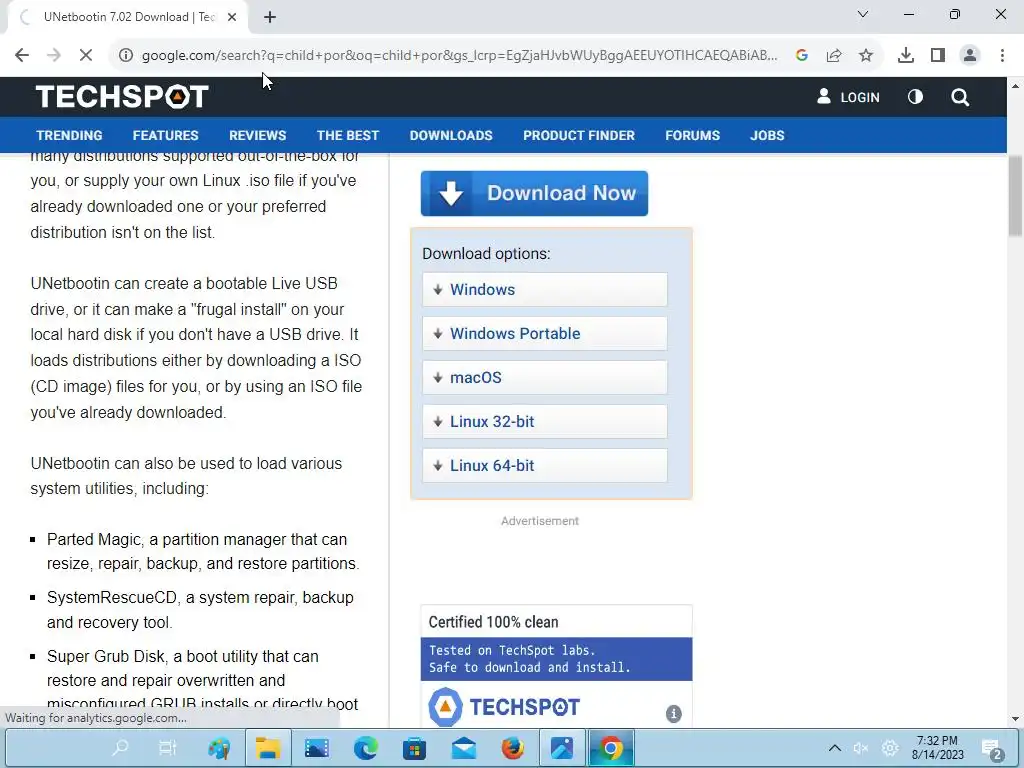Open taskbar search magnifier
1024x768 pixels.
point(120,748)
